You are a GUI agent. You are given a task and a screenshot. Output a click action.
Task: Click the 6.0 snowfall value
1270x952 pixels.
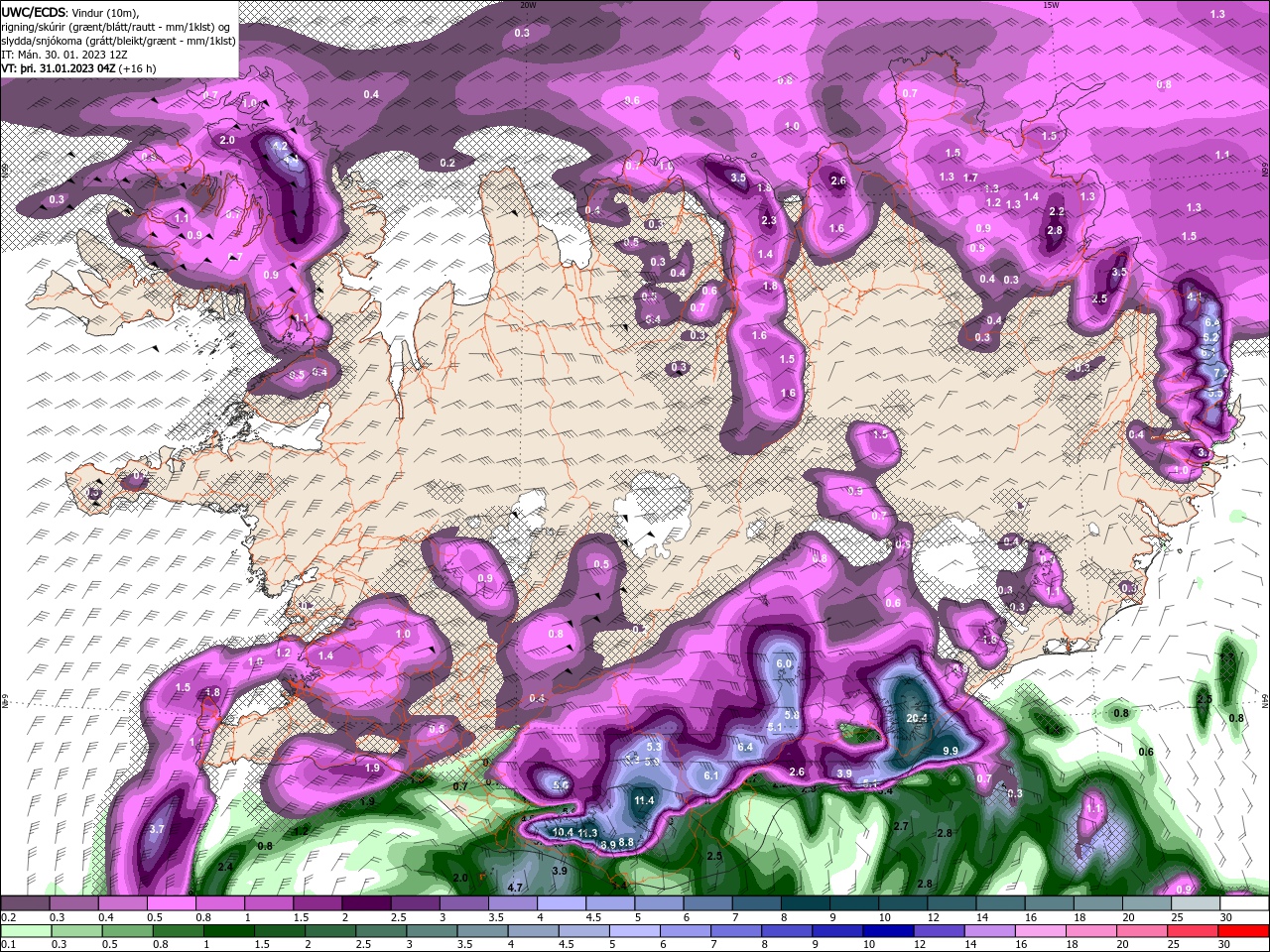click(x=783, y=663)
